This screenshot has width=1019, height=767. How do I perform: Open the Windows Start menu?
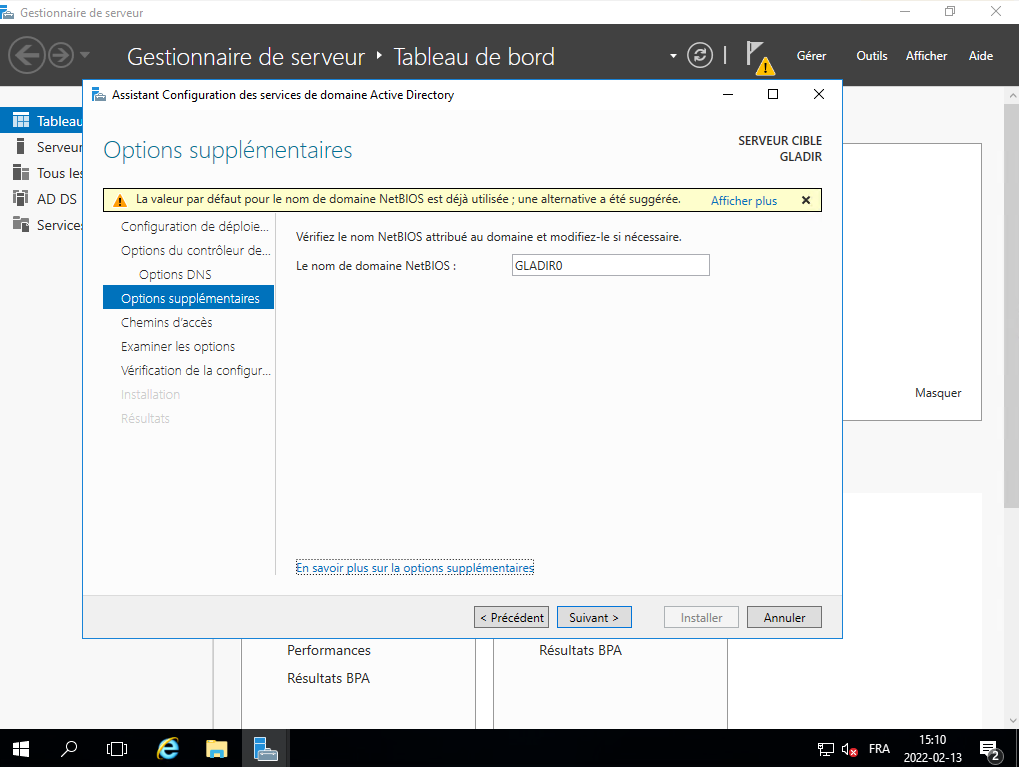point(20,748)
